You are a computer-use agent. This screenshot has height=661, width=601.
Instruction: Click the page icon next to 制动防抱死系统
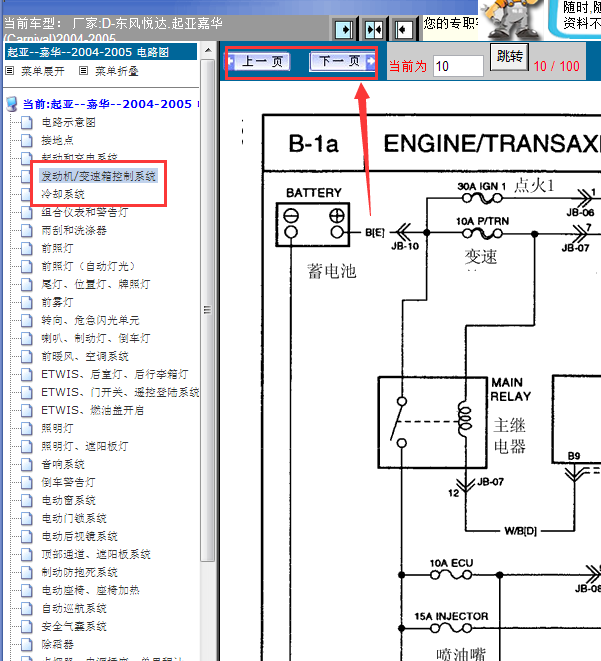point(27,572)
